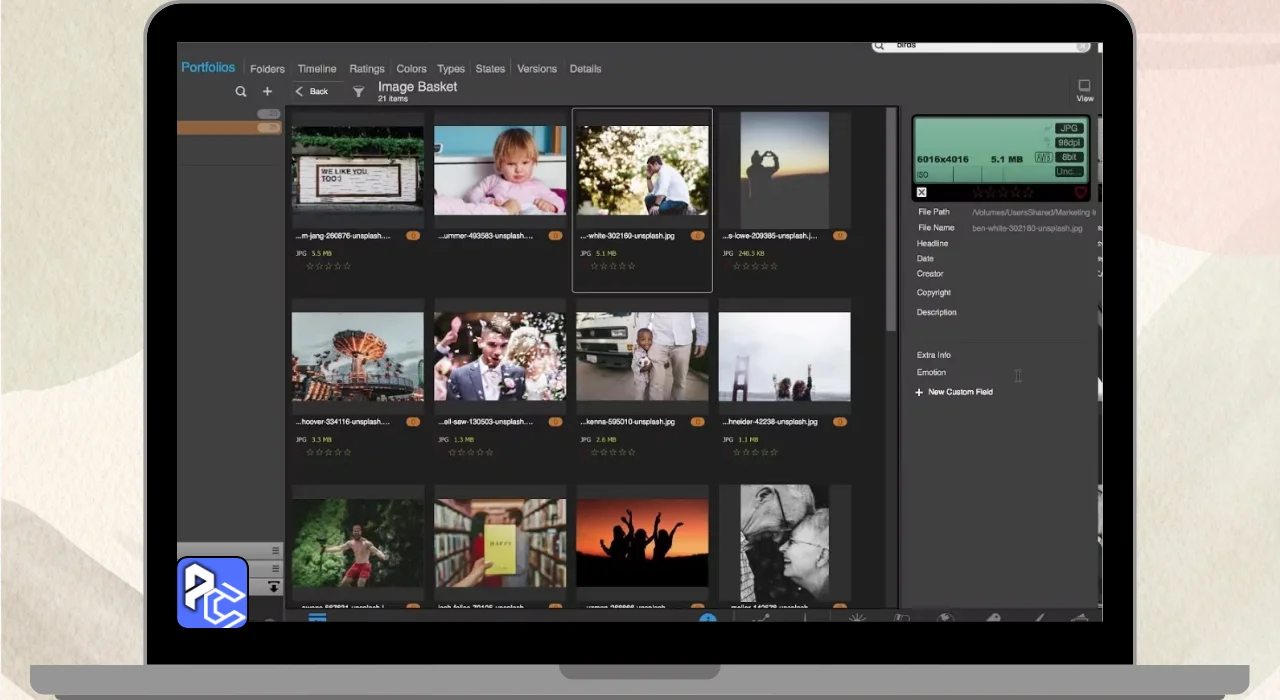
Task: Select the Golden Gate bridge thumbnail
Action: (784, 357)
